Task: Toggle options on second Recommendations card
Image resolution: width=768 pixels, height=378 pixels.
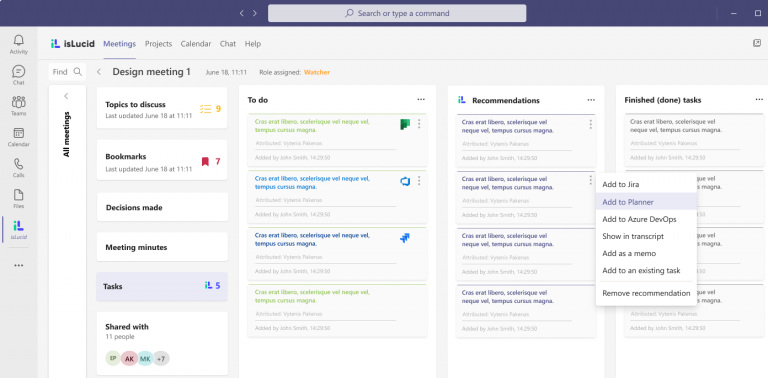Action: pyautogui.click(x=590, y=181)
